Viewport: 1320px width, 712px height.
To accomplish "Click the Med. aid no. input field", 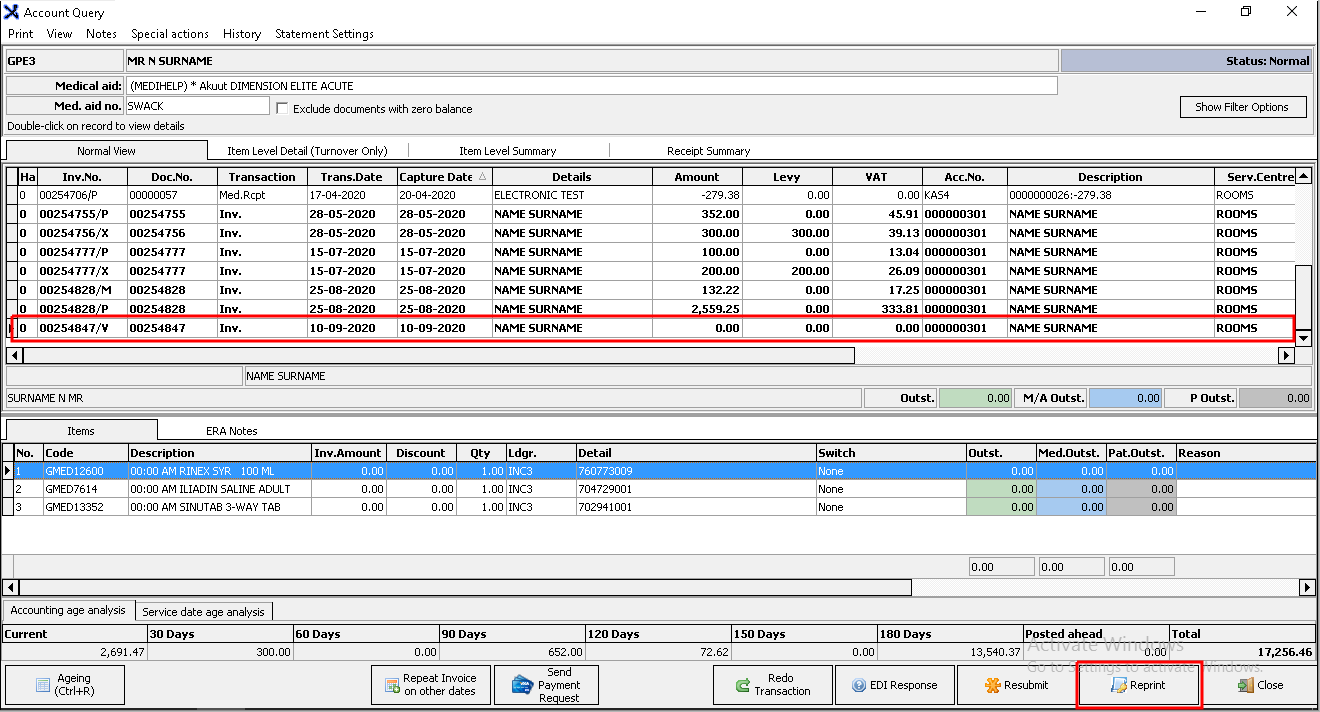I will pyautogui.click(x=198, y=106).
